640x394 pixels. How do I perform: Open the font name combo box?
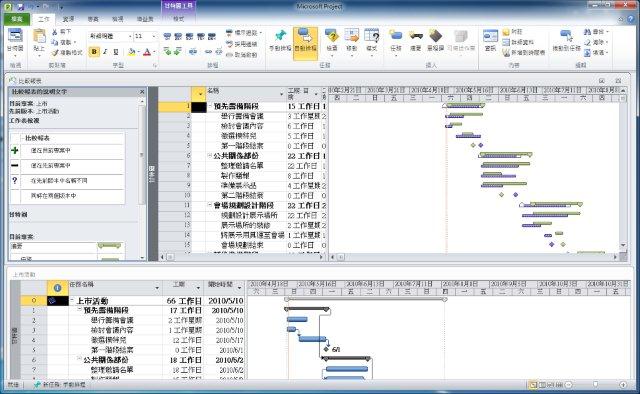[111, 36]
